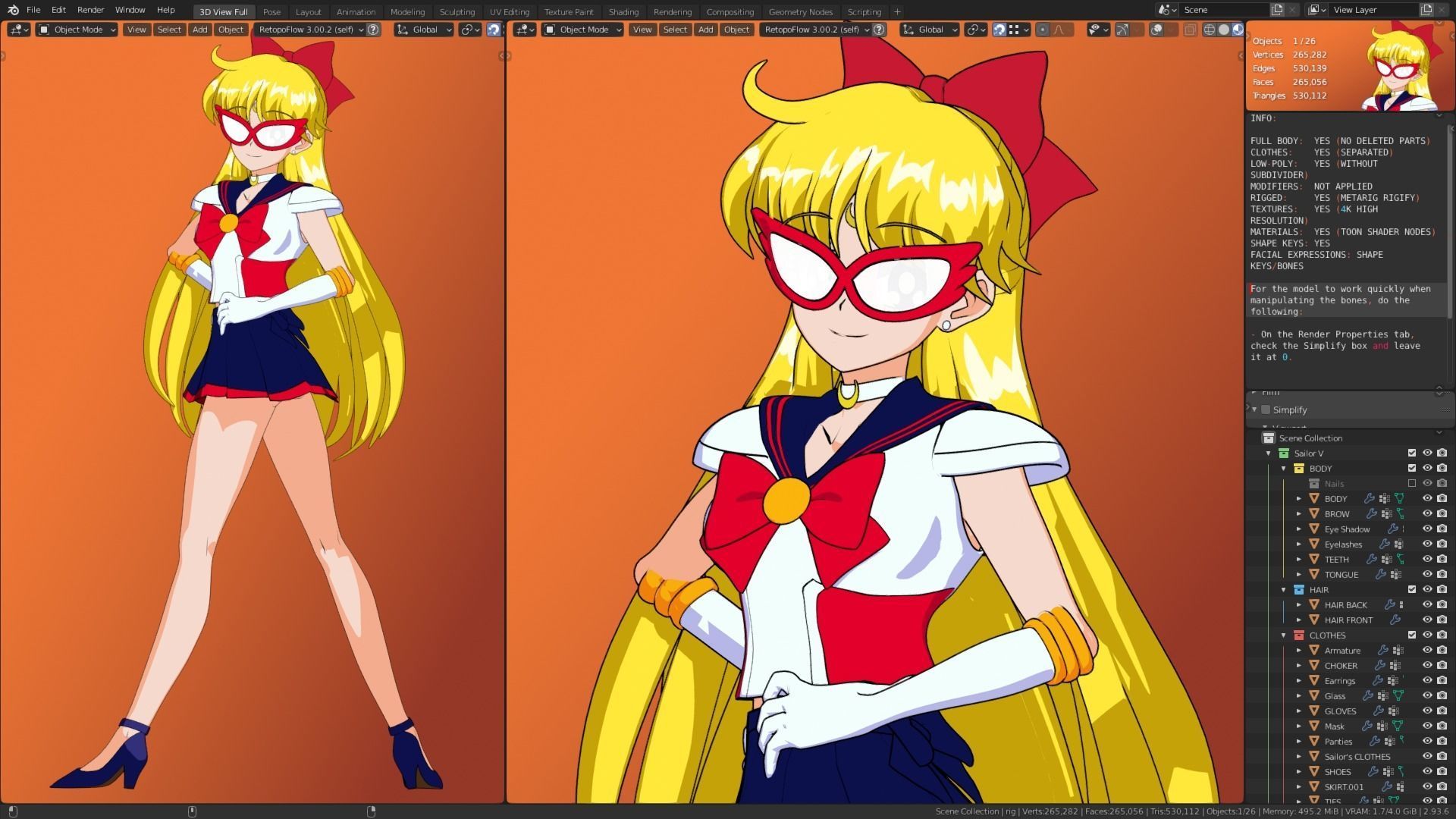Screen dimensions: 1456x819
Task: Collapse the Sailor V collection
Action: [1268, 453]
